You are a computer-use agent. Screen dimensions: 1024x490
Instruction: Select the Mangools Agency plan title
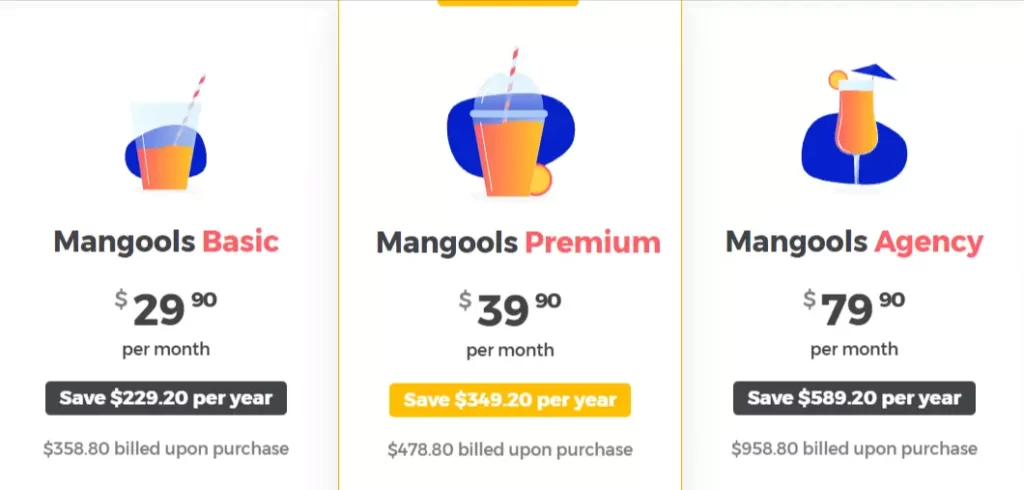(x=854, y=242)
